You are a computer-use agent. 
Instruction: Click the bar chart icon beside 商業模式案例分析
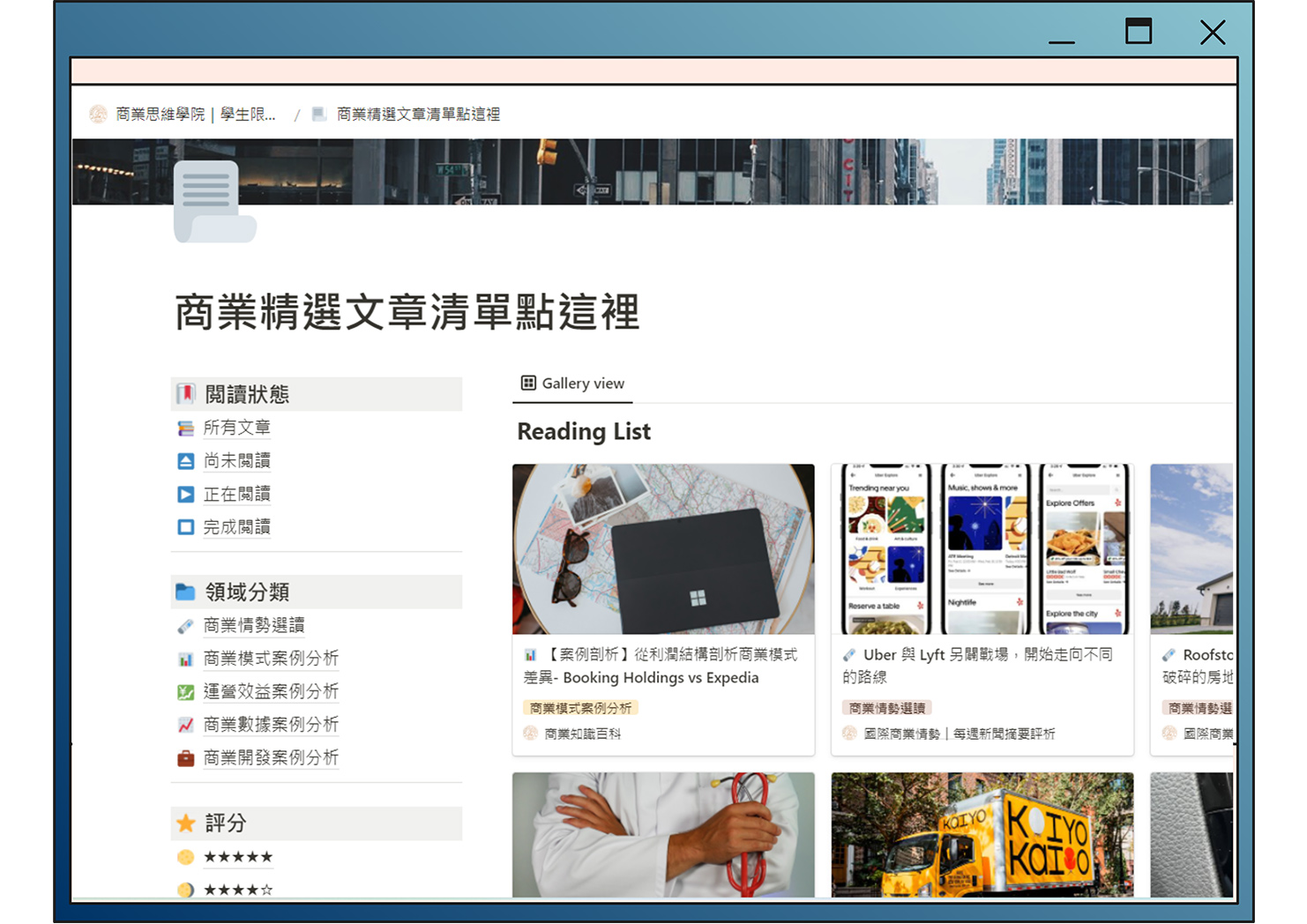pyautogui.click(x=185, y=659)
